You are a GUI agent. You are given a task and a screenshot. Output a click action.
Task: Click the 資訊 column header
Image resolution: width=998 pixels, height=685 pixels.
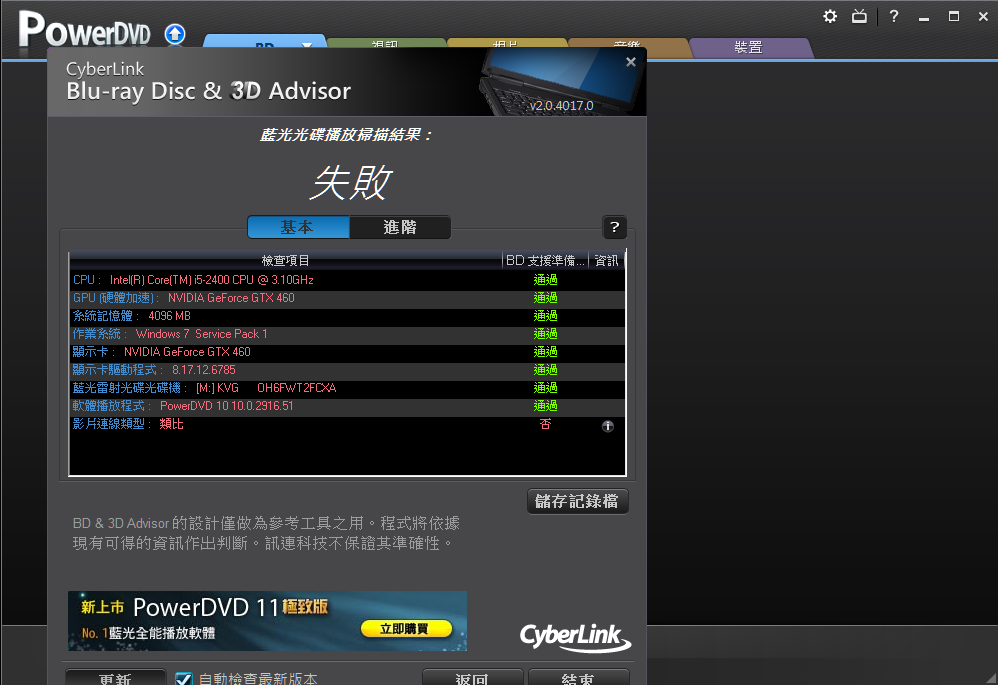(607, 260)
